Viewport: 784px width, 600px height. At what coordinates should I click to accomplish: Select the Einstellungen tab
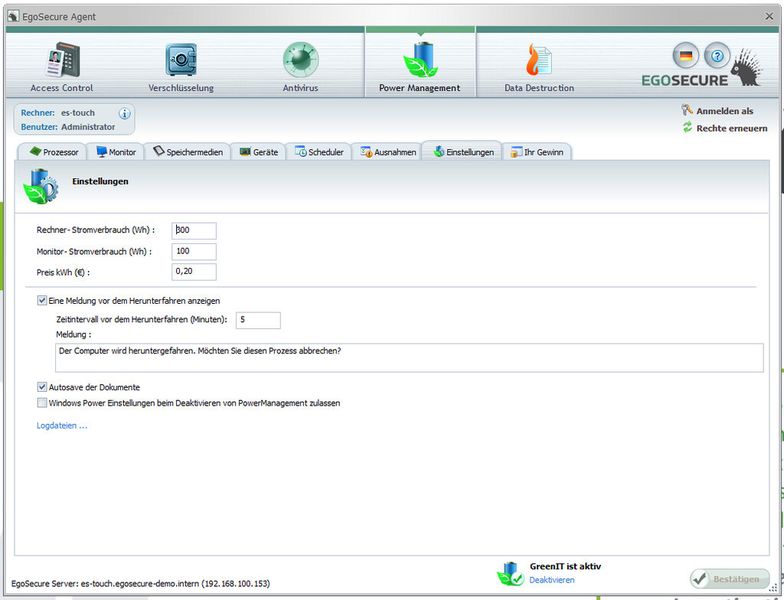464,152
